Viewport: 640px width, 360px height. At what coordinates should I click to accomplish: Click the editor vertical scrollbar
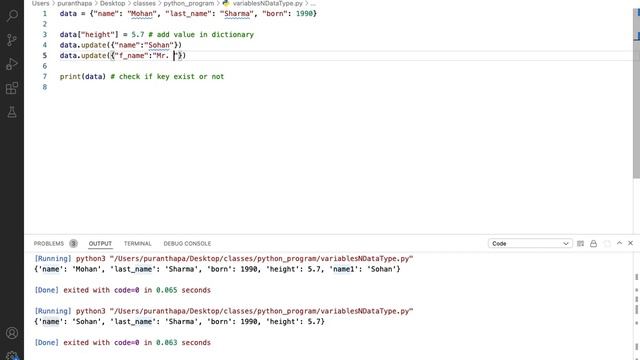pyautogui.click(x=636, y=93)
